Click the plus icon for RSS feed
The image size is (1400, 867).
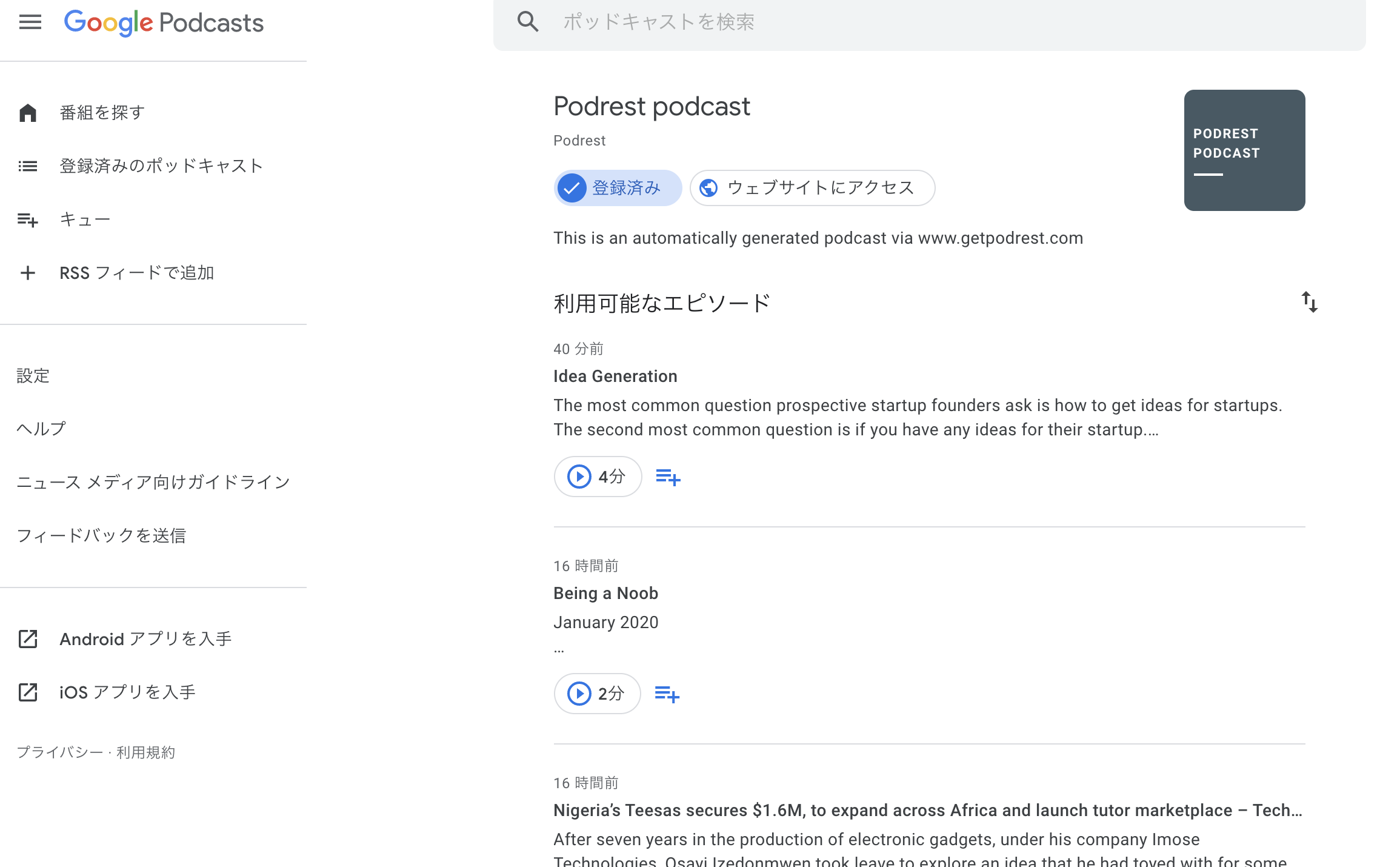[x=28, y=273]
